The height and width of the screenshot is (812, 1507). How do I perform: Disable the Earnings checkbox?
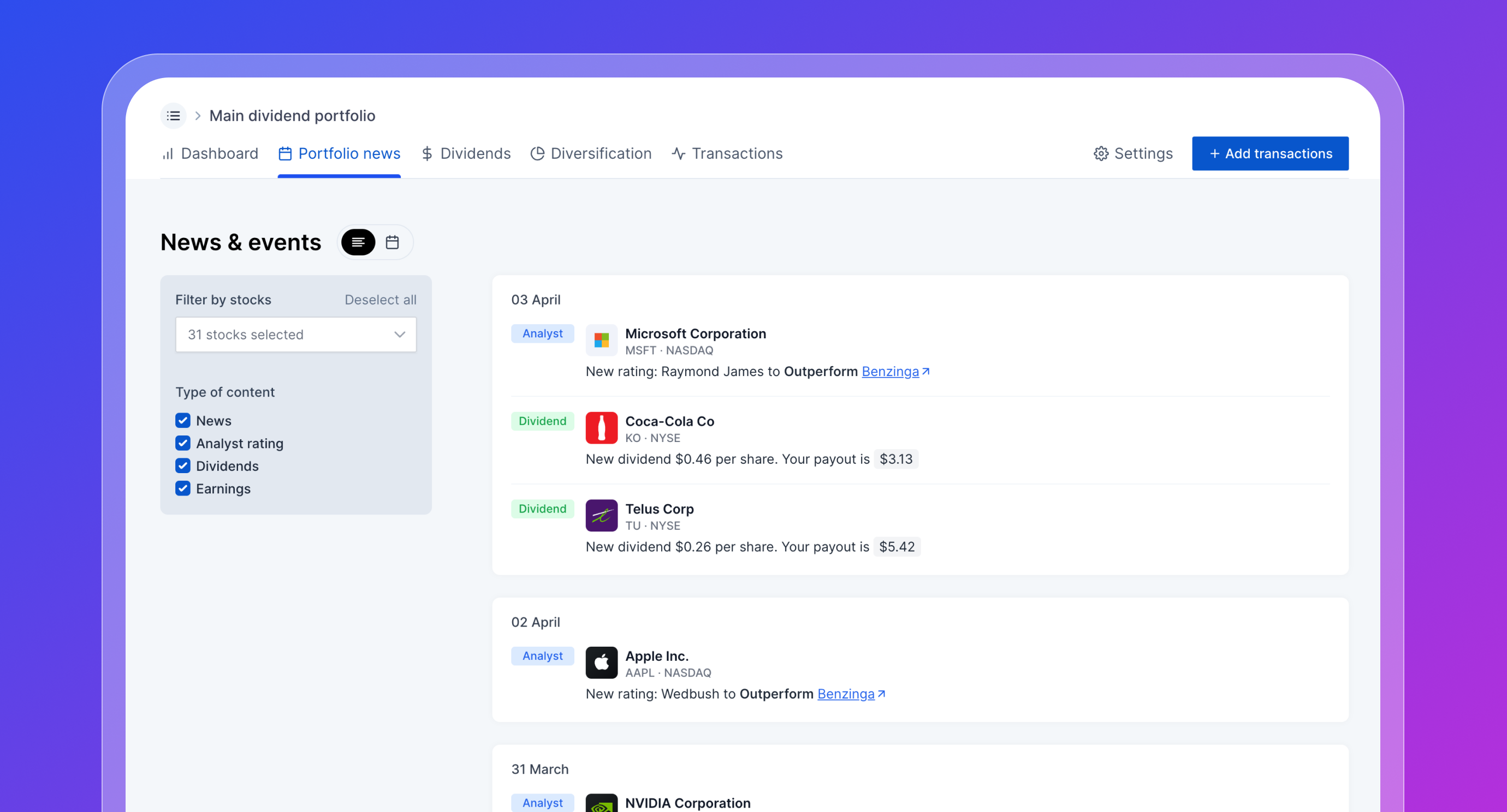(182, 489)
